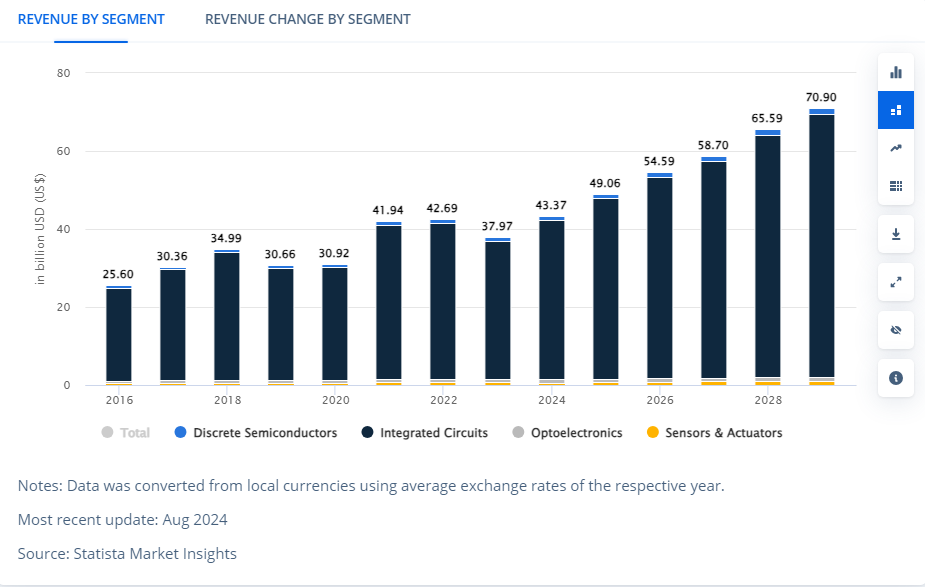The image size is (925, 587).
Task: Click the 80 y-axis tick label
Action: 63,73
